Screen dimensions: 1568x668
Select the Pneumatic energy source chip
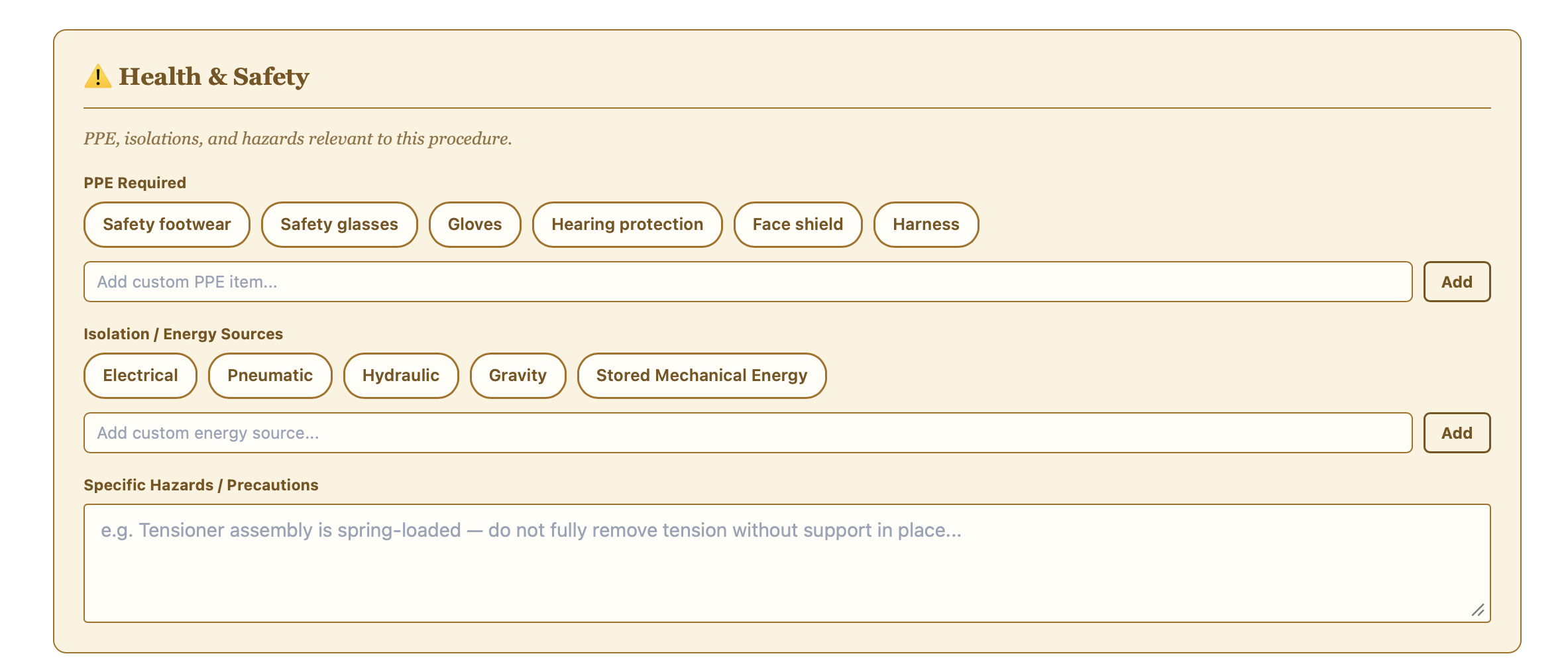tap(270, 376)
